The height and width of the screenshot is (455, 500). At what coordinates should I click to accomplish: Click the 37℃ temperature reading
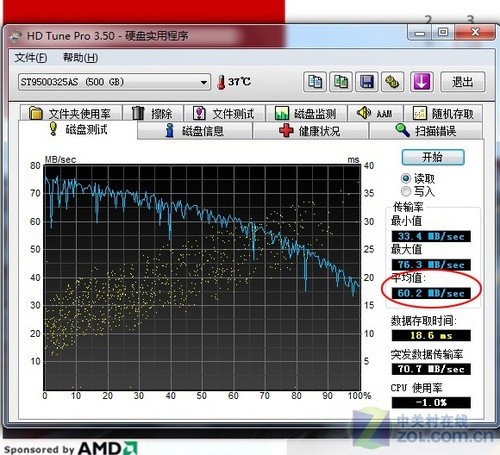239,82
